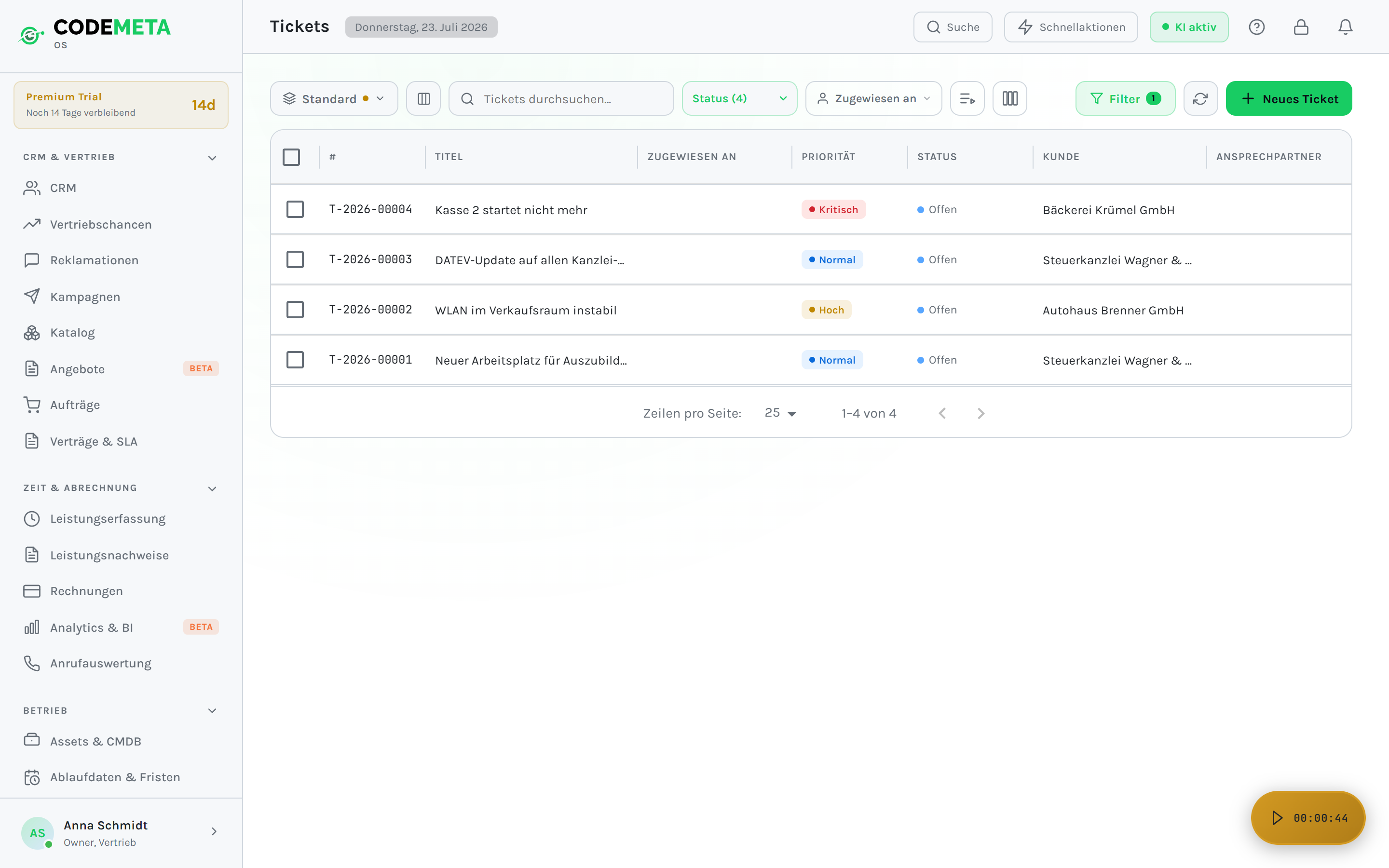Check ticket T-2026-00003 checkbox
The width and height of the screenshot is (1389, 868).
click(295, 259)
